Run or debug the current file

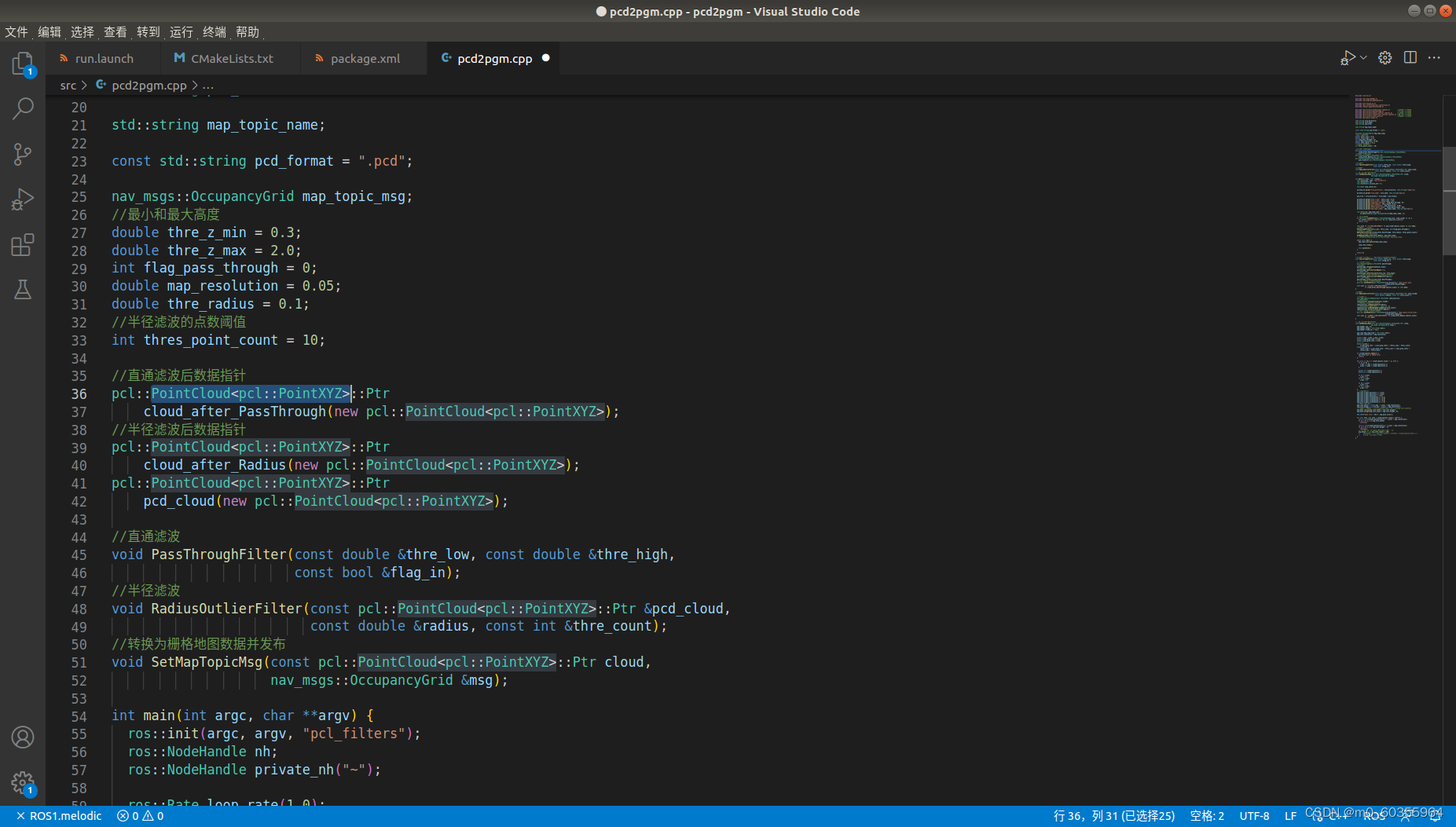[1348, 58]
